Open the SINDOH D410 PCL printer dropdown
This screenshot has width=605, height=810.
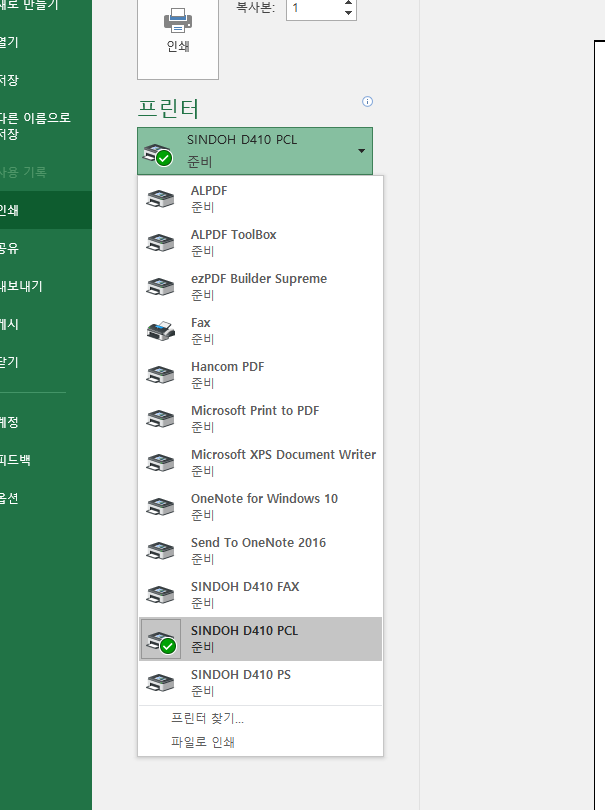tap(255, 151)
